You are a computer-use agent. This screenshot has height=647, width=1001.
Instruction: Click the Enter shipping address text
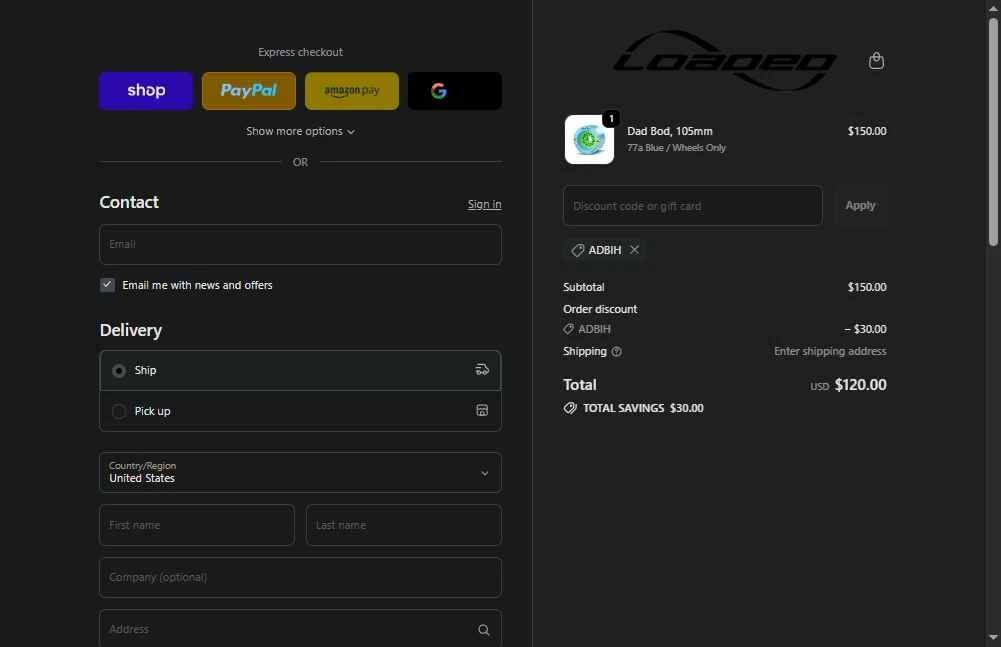click(x=830, y=351)
